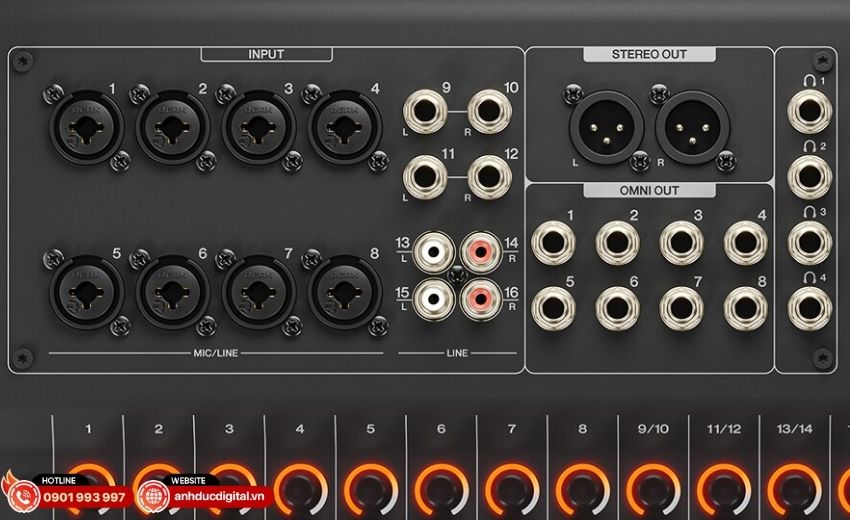Click the headphone icon labeled 1

click(x=809, y=81)
